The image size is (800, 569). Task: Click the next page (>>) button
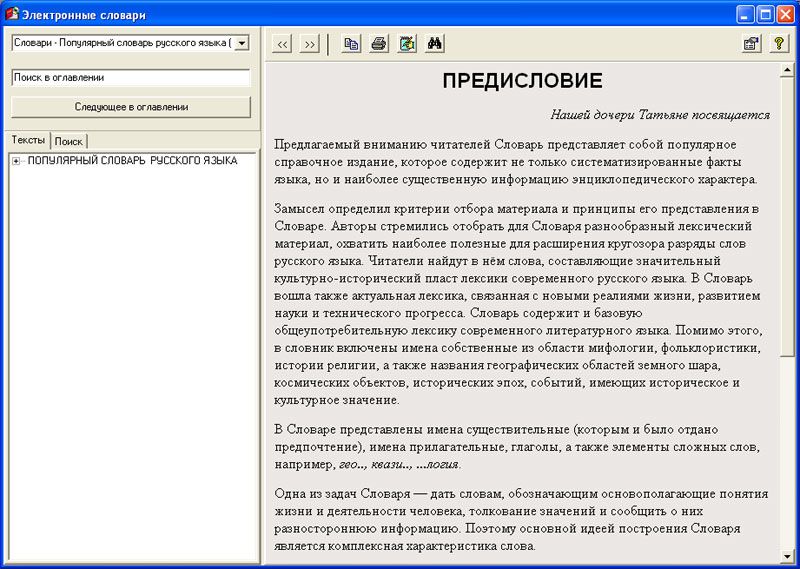pyautogui.click(x=310, y=44)
